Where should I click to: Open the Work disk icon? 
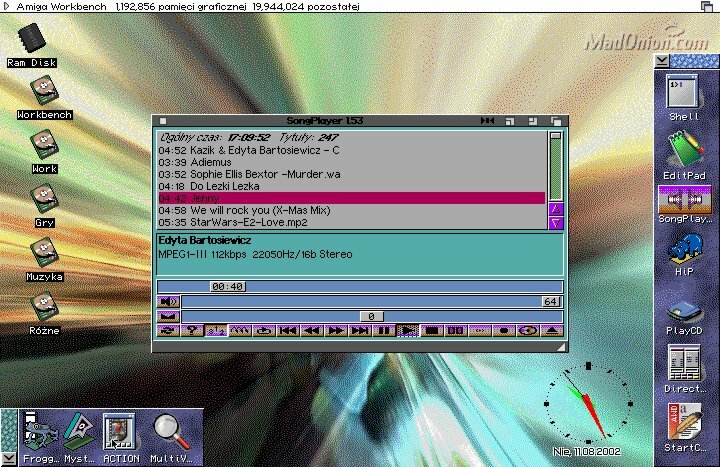pos(44,152)
